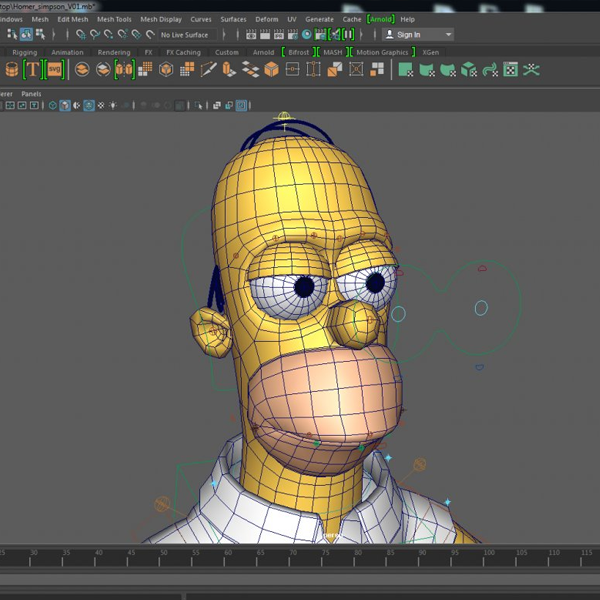
Task: Click the cube Smooth shelf icon
Action: point(166,69)
